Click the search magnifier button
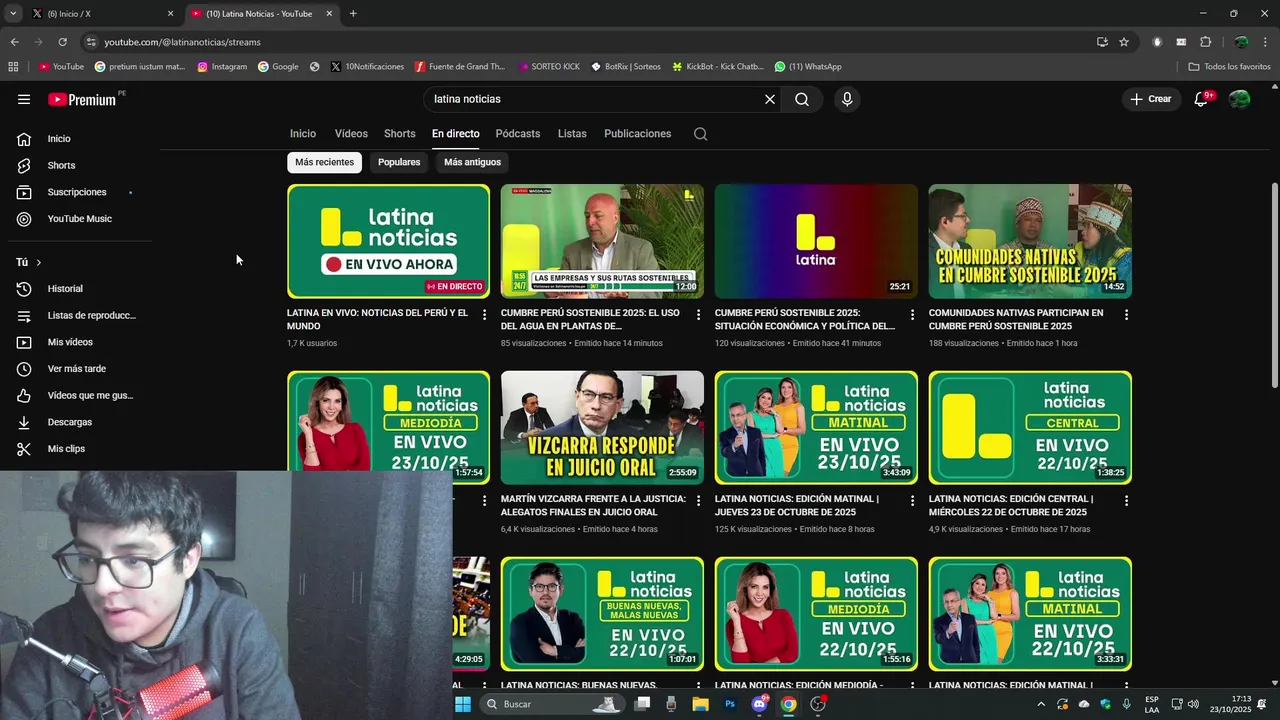1280x720 pixels. click(x=802, y=99)
